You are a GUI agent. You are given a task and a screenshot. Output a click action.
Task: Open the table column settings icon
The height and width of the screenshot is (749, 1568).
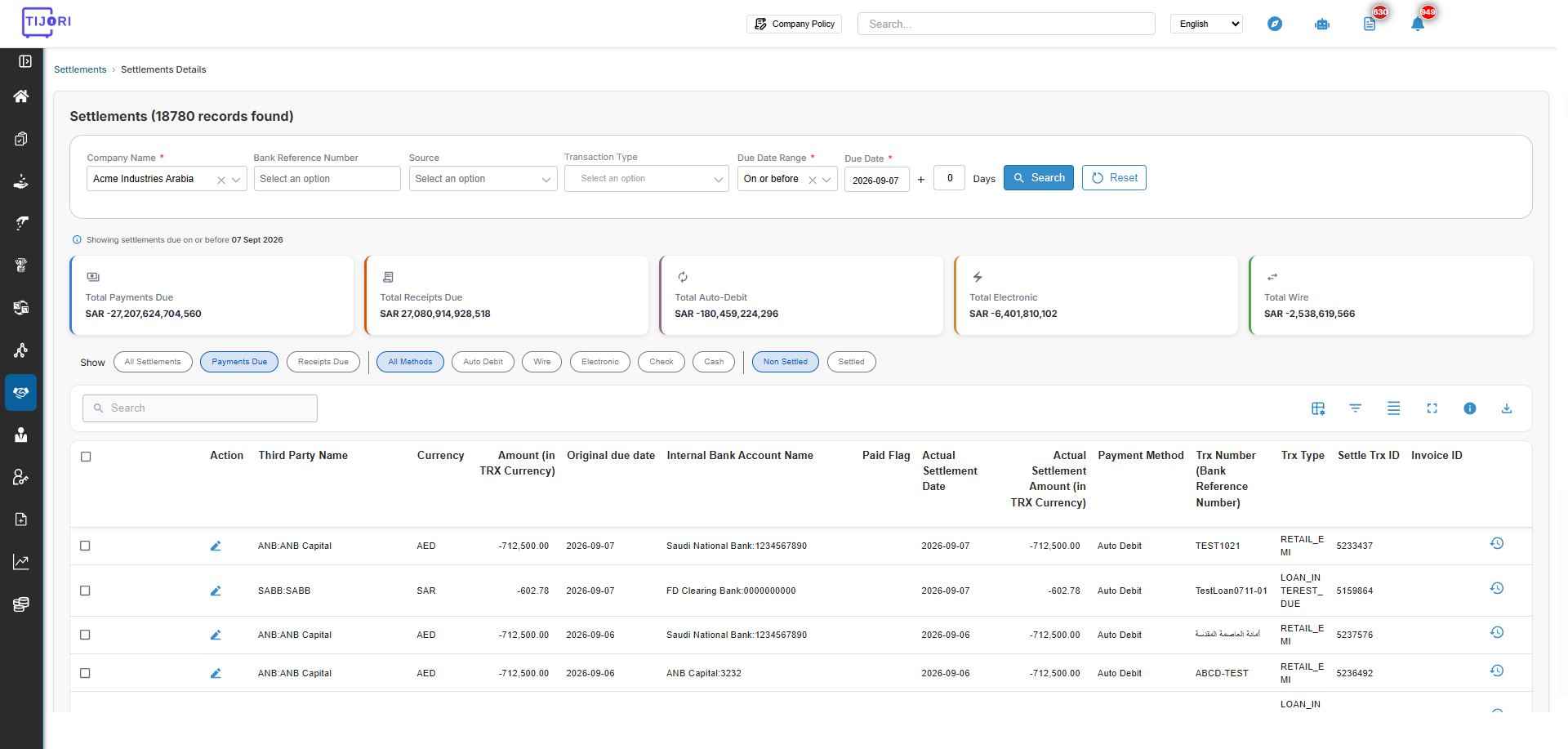click(1318, 408)
